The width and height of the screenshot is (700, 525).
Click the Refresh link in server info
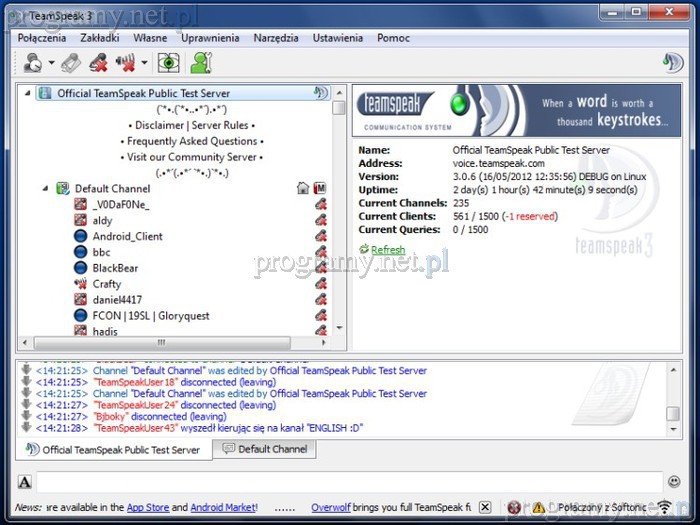click(387, 250)
